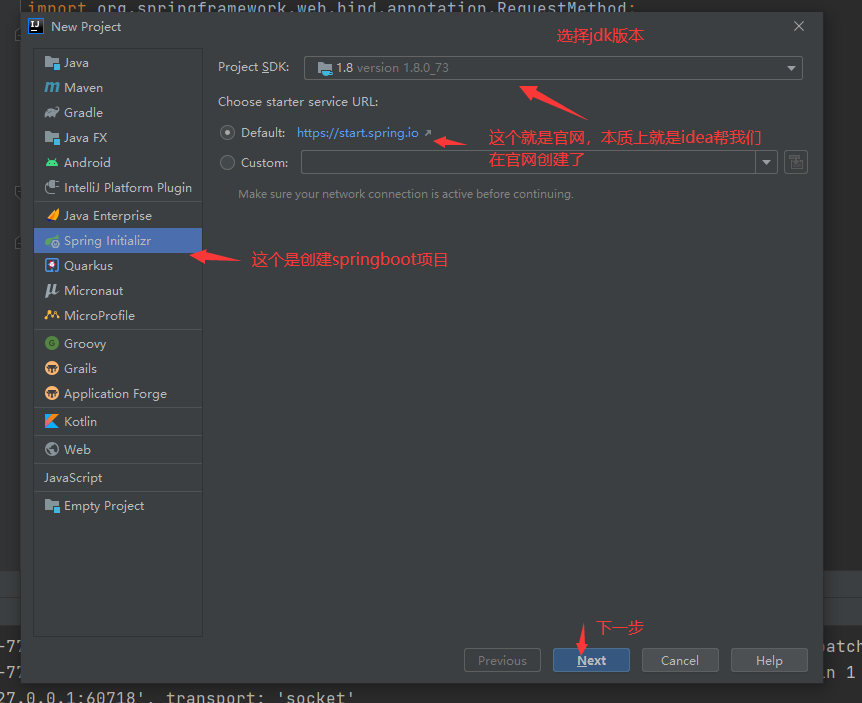Select the Java project type icon
The image size is (862, 703).
[x=52, y=63]
